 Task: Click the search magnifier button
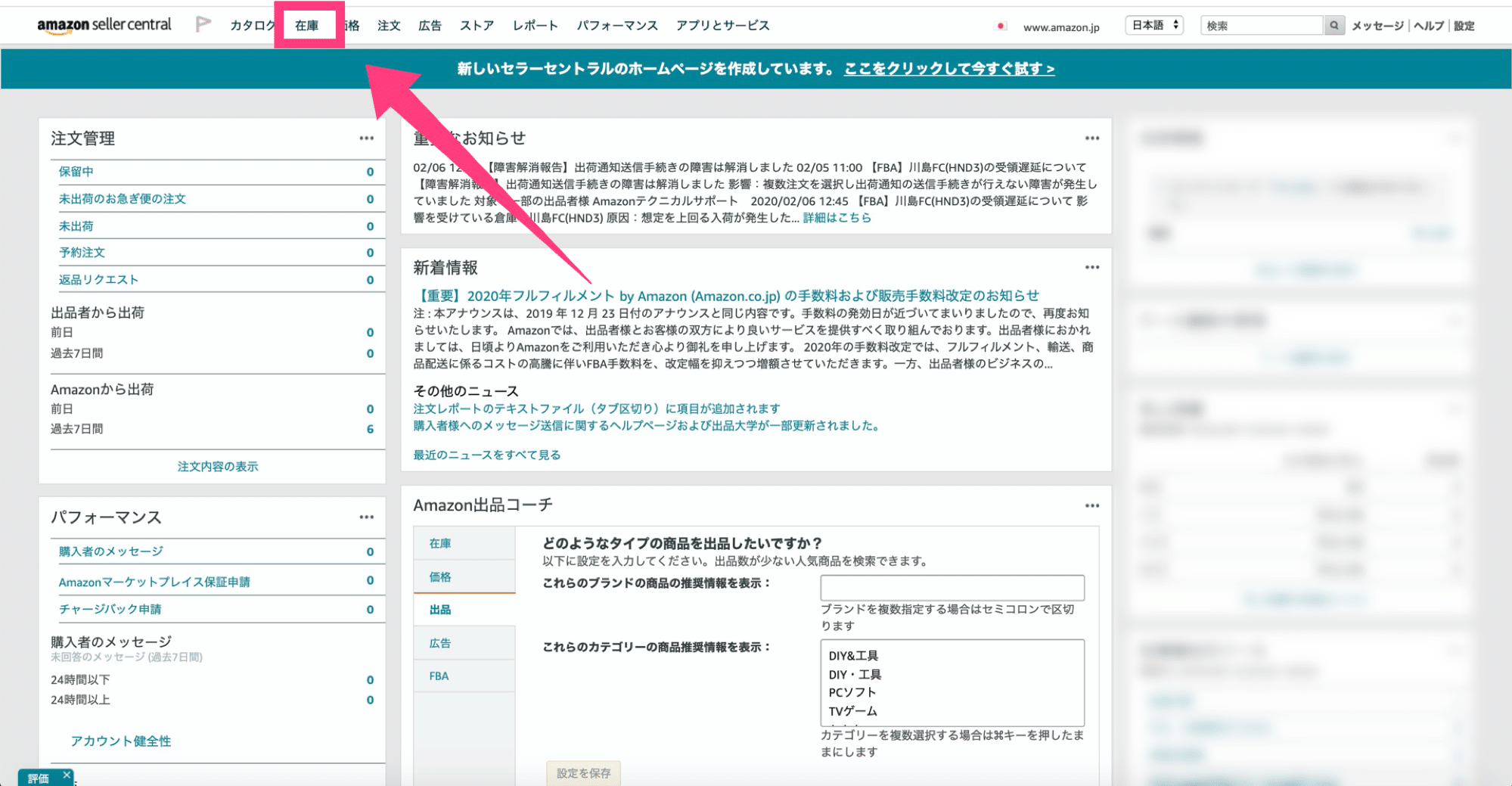click(1334, 26)
